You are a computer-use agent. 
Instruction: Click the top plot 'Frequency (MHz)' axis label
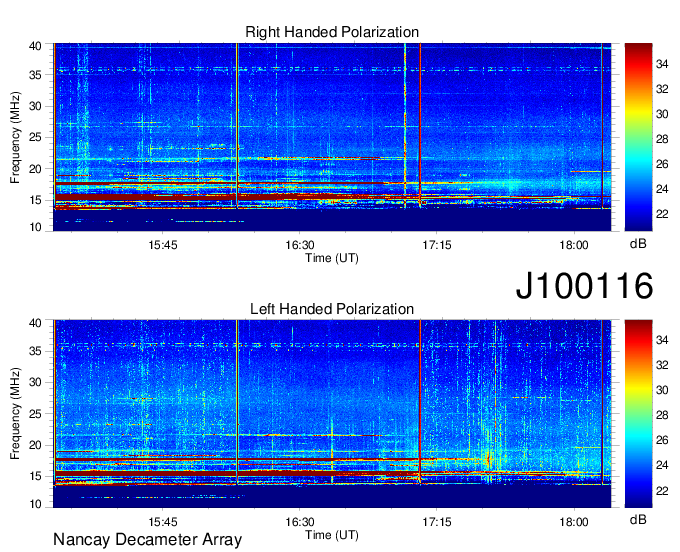15,137
